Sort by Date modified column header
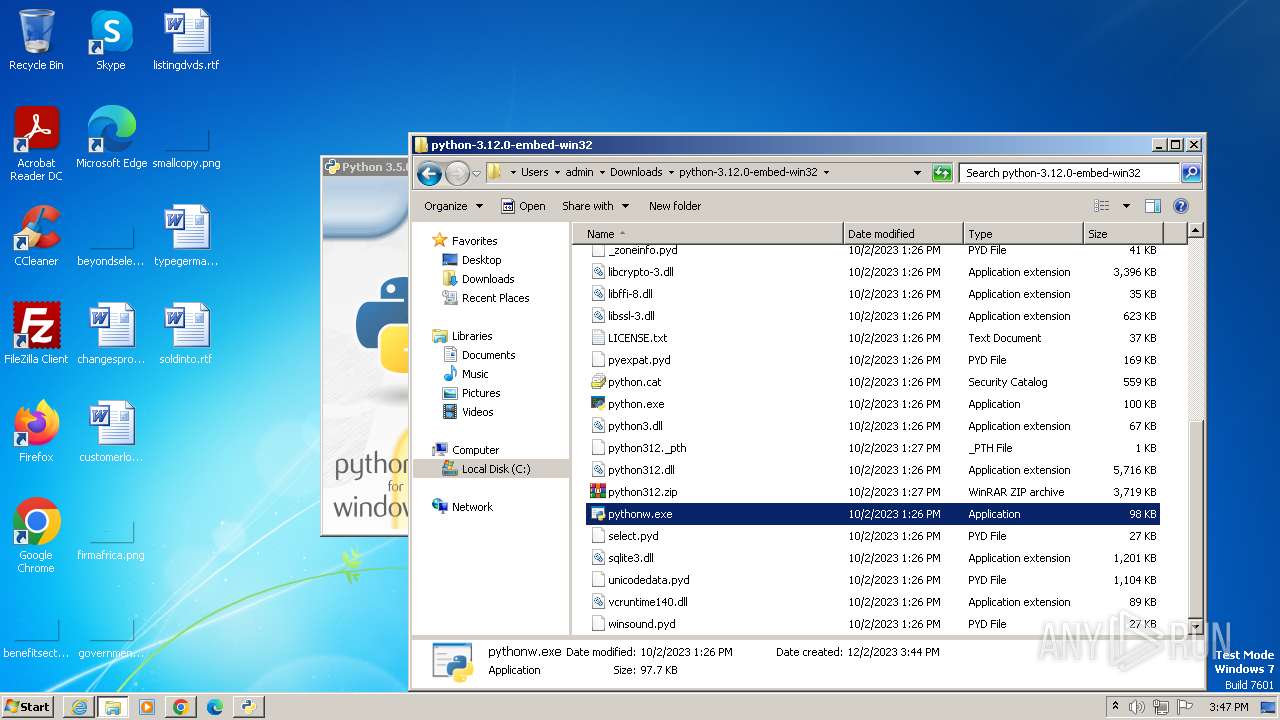 point(903,233)
